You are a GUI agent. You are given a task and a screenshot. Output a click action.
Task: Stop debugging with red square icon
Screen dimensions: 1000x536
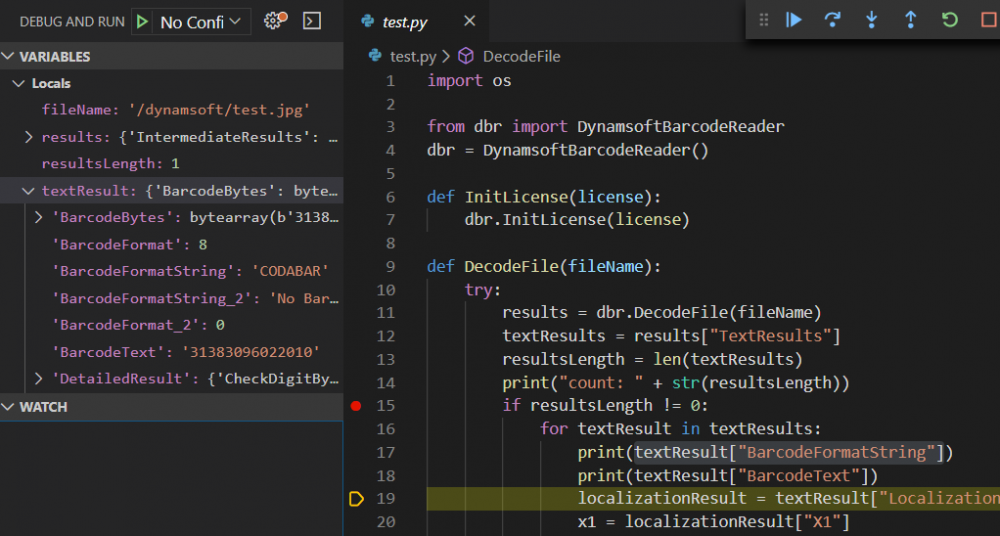pos(988,20)
